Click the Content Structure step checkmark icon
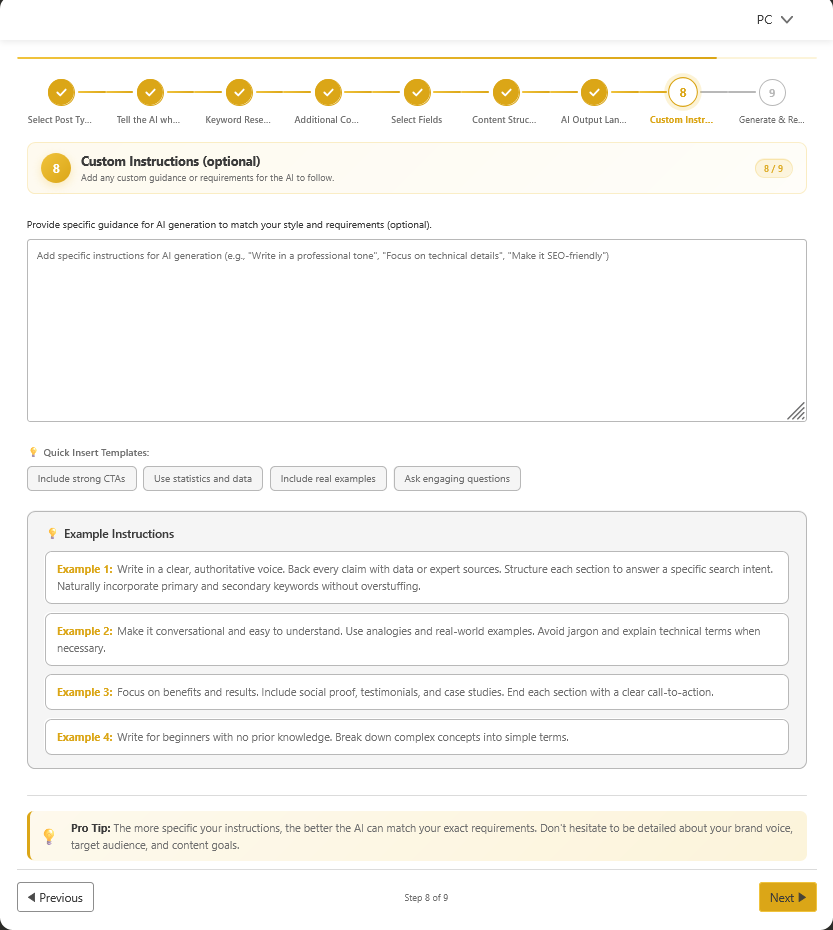 pyautogui.click(x=505, y=91)
